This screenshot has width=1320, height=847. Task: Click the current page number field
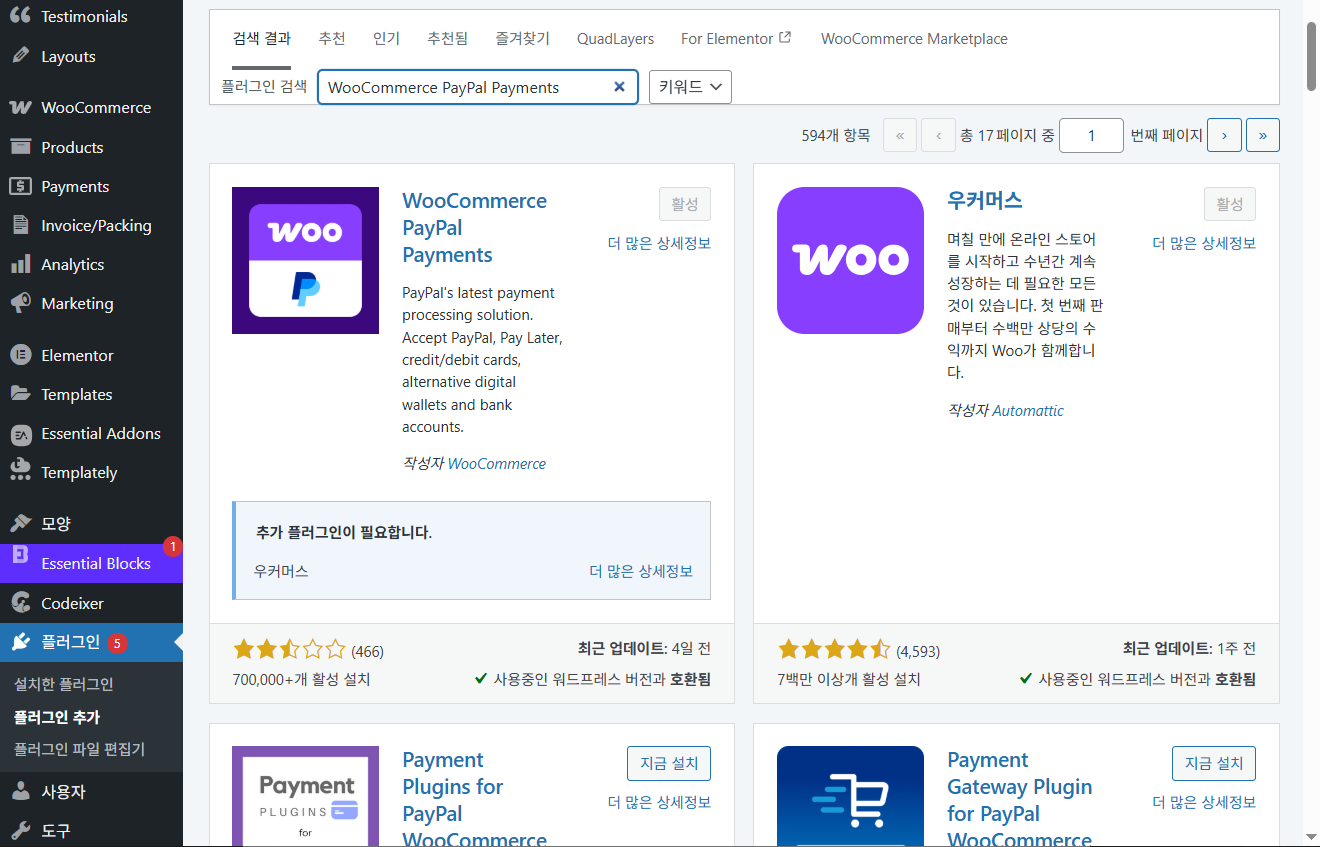point(1091,135)
